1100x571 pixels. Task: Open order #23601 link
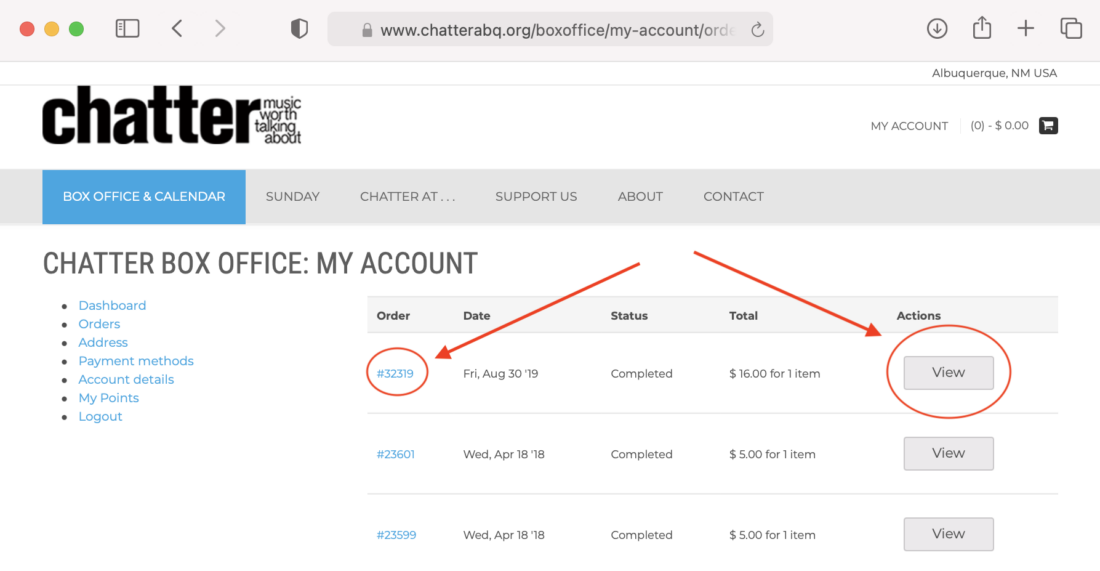[396, 455]
